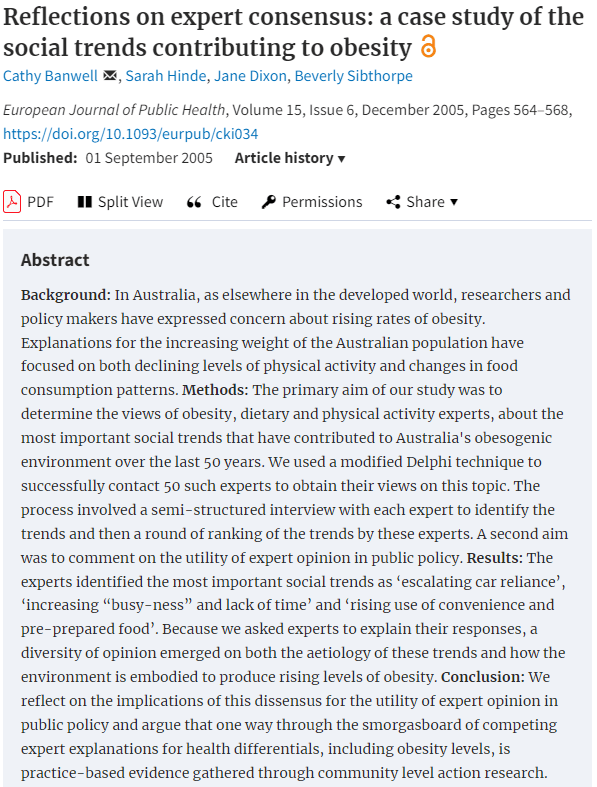Click the envelope icon beside Cathy Banwell
The width and height of the screenshot is (597, 787).
pyautogui.click(x=109, y=76)
